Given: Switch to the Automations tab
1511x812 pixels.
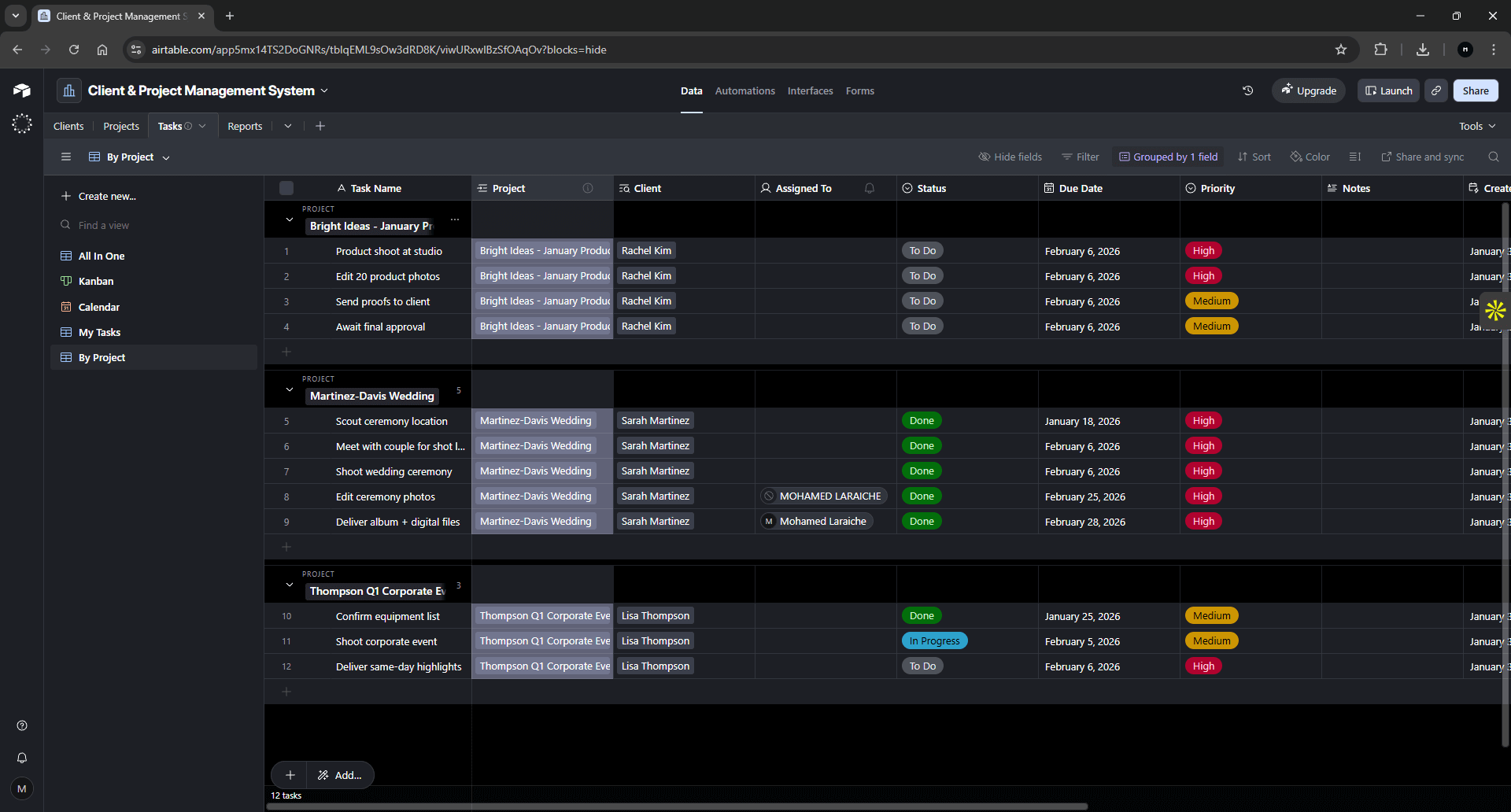Looking at the screenshot, I should (744, 90).
